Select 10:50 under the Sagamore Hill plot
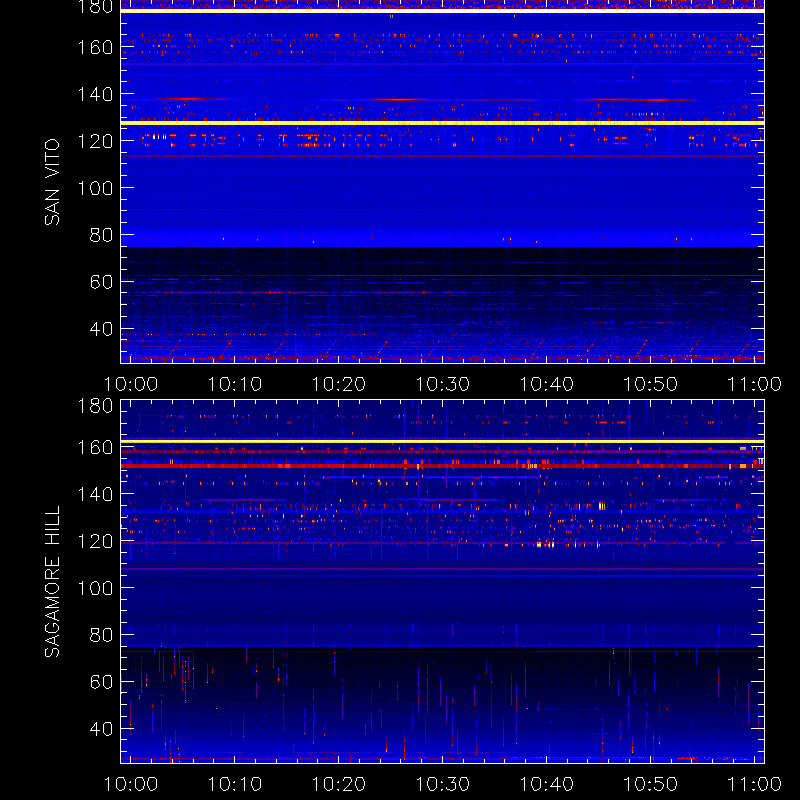800x800 pixels. pyautogui.click(x=651, y=784)
